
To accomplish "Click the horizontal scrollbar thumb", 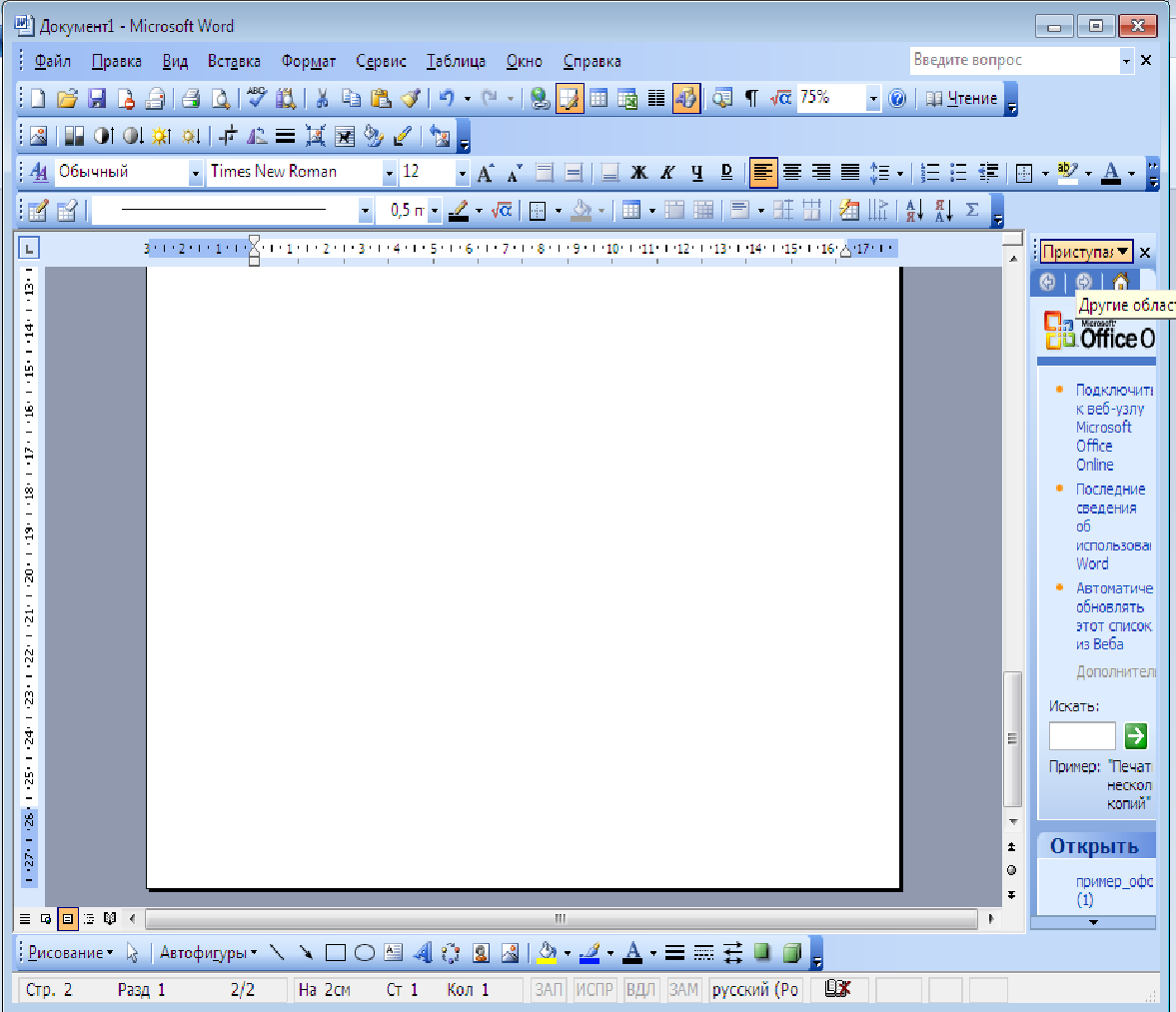I will coord(561,918).
